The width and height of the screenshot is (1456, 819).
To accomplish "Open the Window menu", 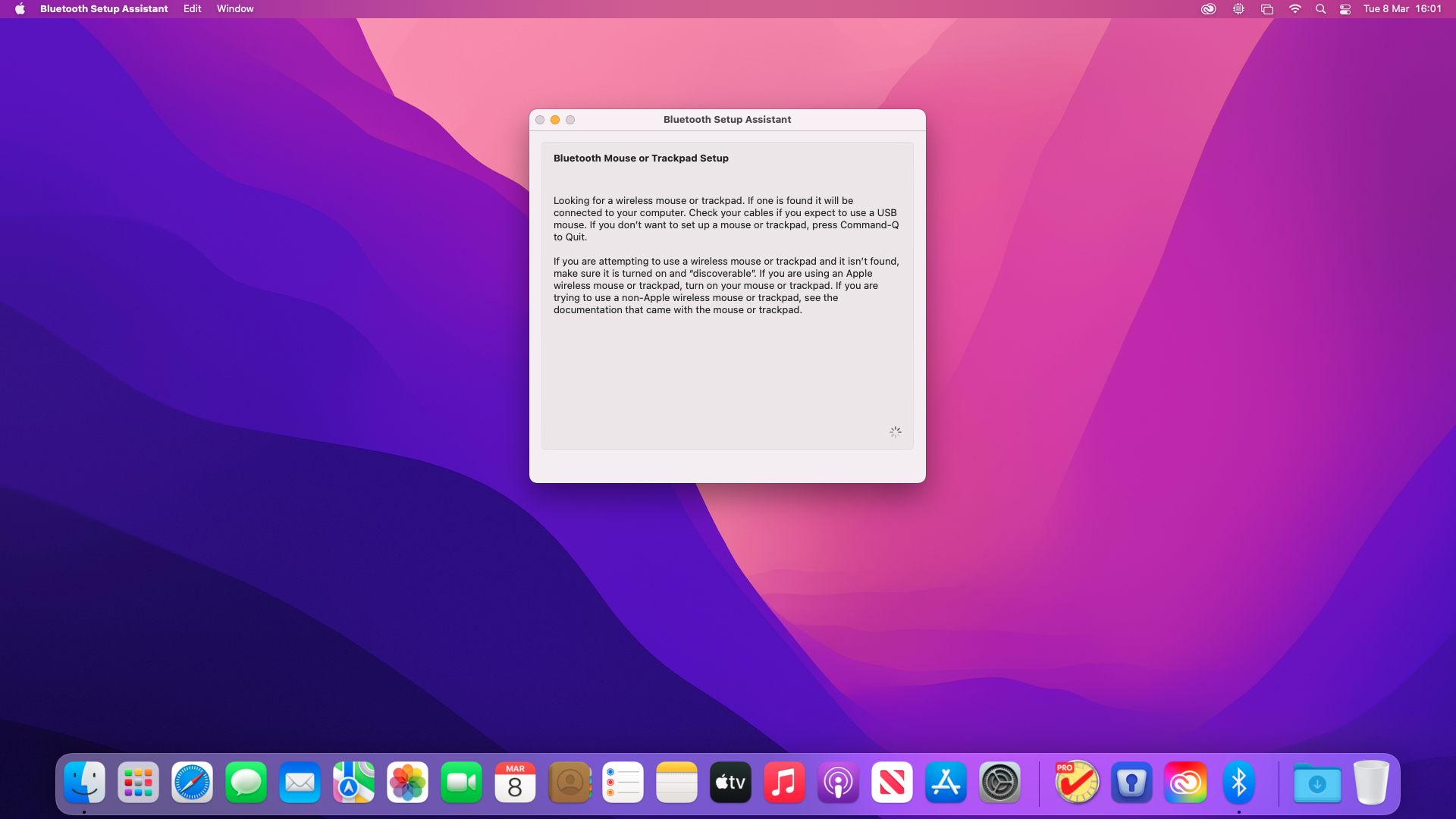I will coord(235,9).
